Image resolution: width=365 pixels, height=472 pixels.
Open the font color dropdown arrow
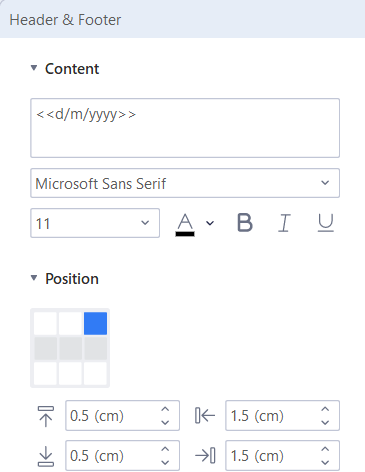coord(210,223)
